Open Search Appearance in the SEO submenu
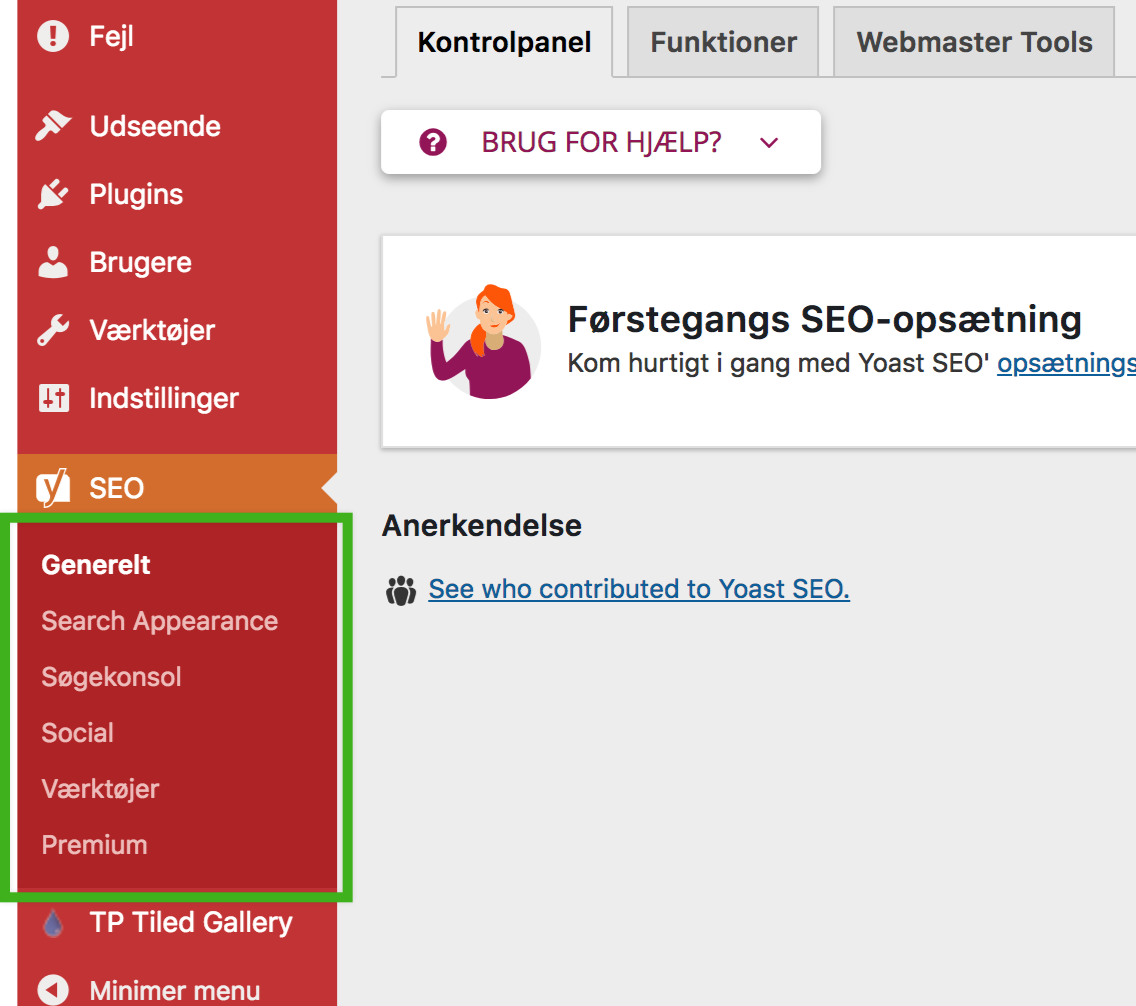Image resolution: width=1136 pixels, height=1006 pixels. 159,621
